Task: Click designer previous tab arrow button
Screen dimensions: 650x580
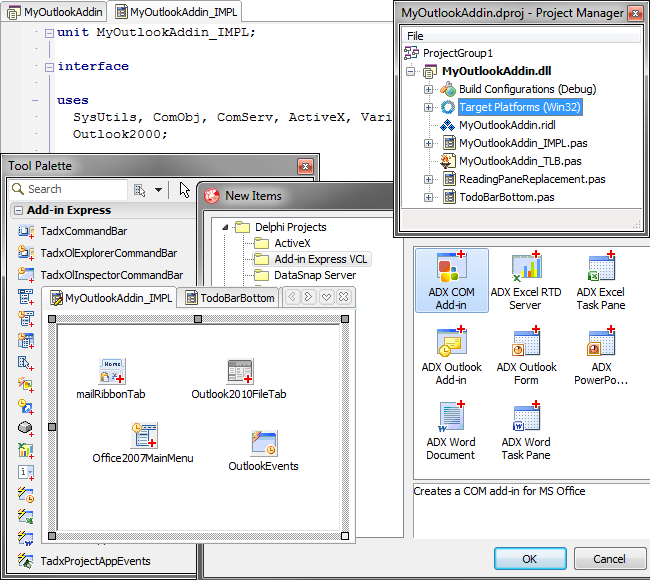Action: tap(292, 297)
